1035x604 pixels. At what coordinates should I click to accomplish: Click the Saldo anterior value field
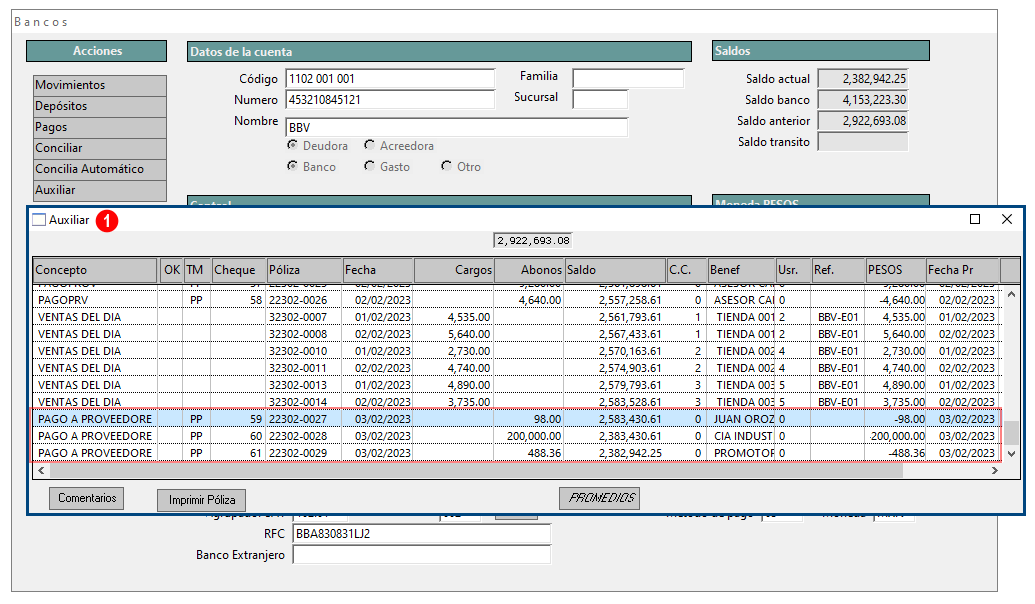coord(863,121)
